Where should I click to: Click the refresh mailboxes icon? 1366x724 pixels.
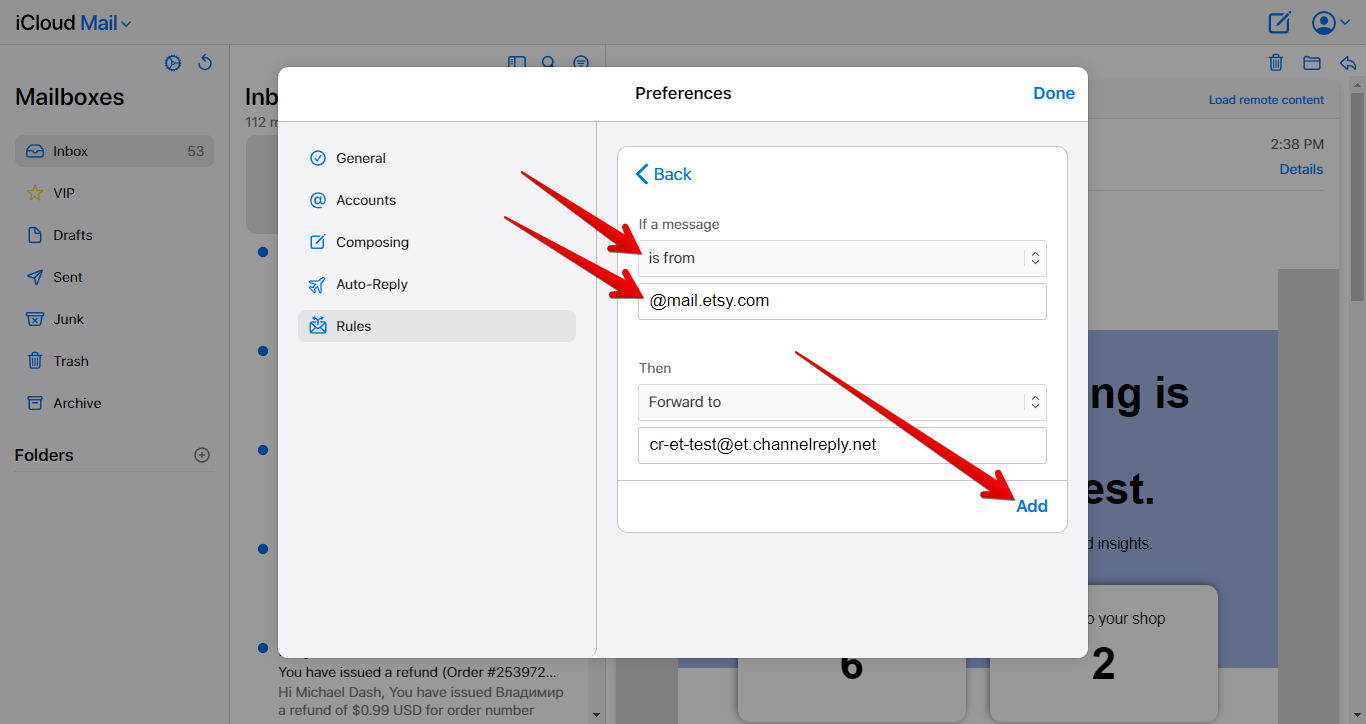pyautogui.click(x=205, y=63)
